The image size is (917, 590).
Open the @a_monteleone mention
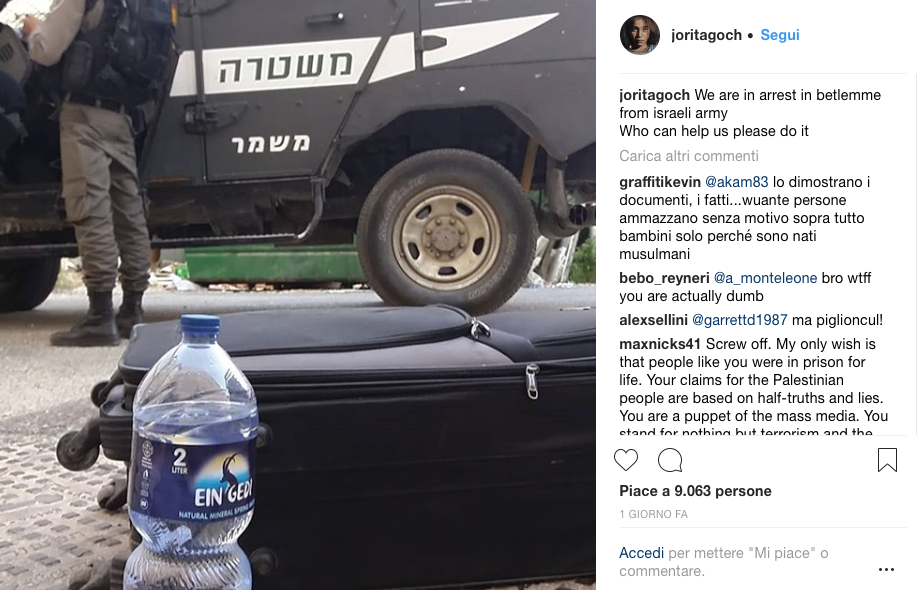tap(766, 278)
